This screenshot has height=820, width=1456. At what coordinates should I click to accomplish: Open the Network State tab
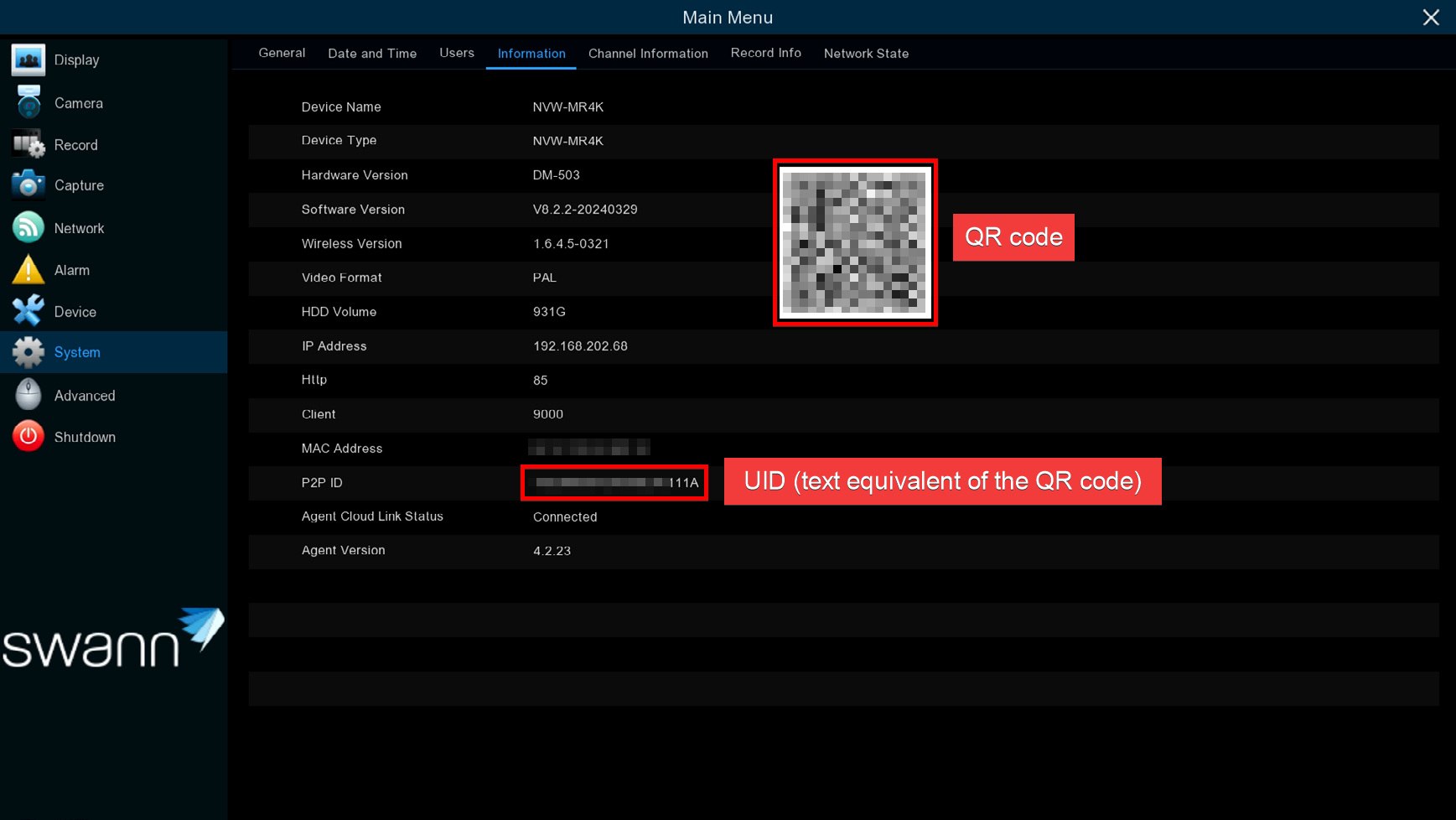point(866,54)
